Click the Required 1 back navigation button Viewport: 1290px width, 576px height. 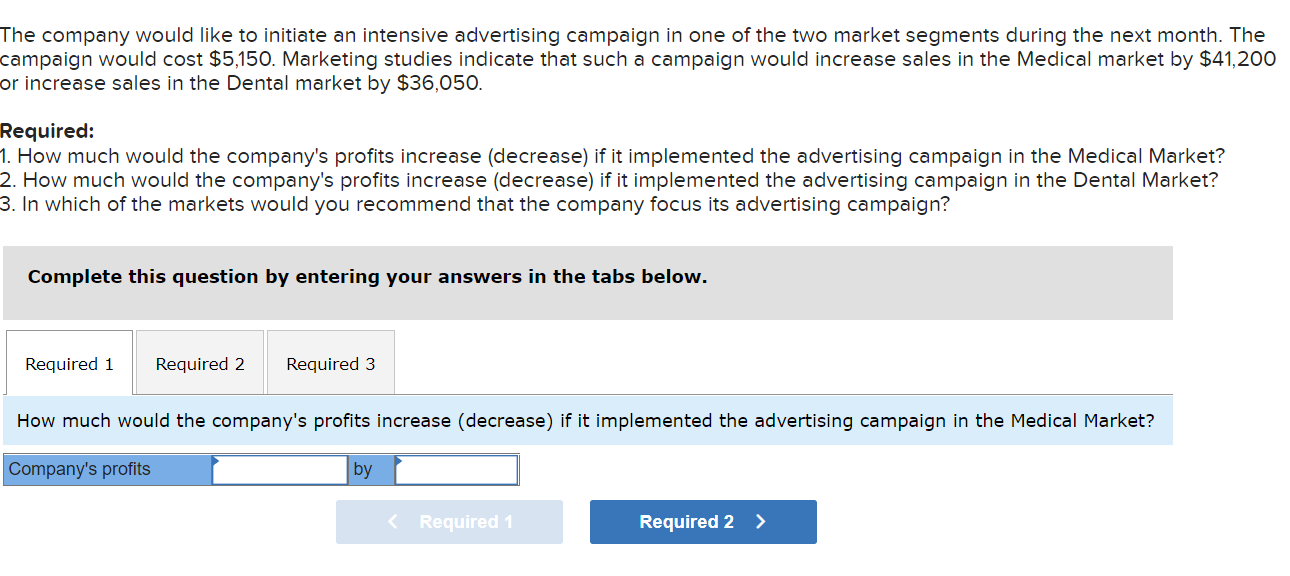[x=449, y=521]
